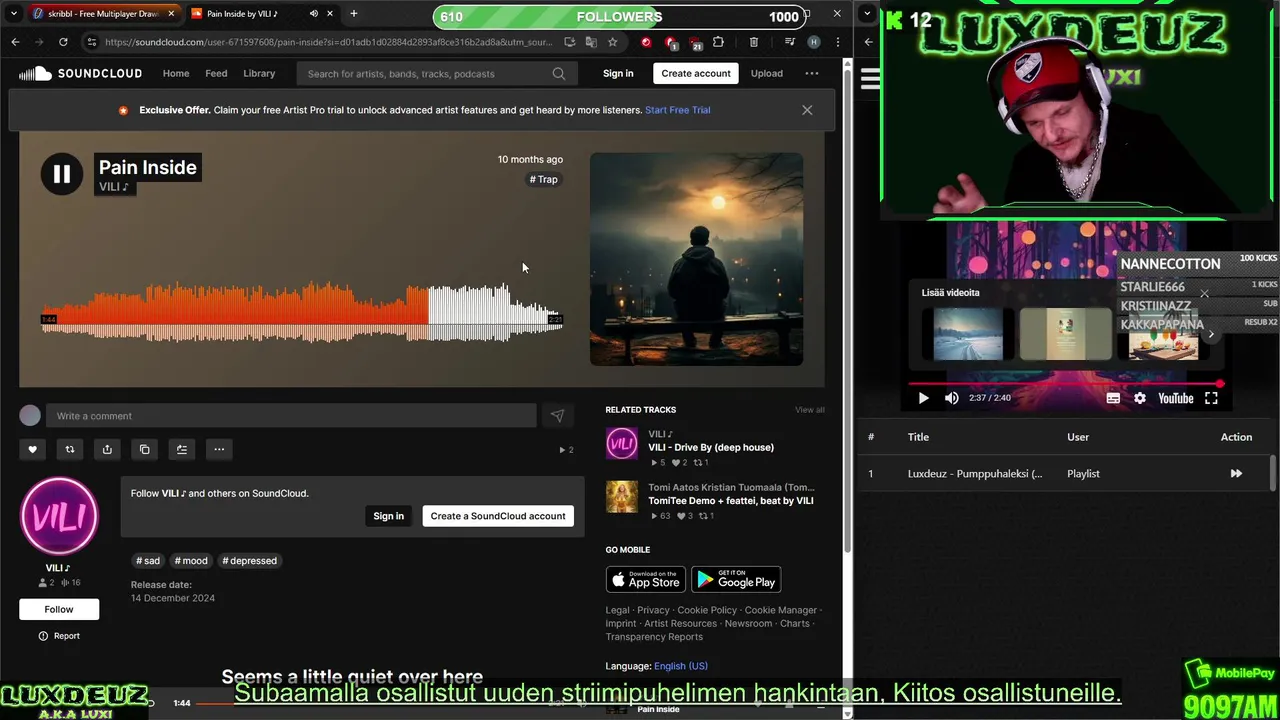
Task: Open the browser extensions puzzle icon
Action: [718, 42]
